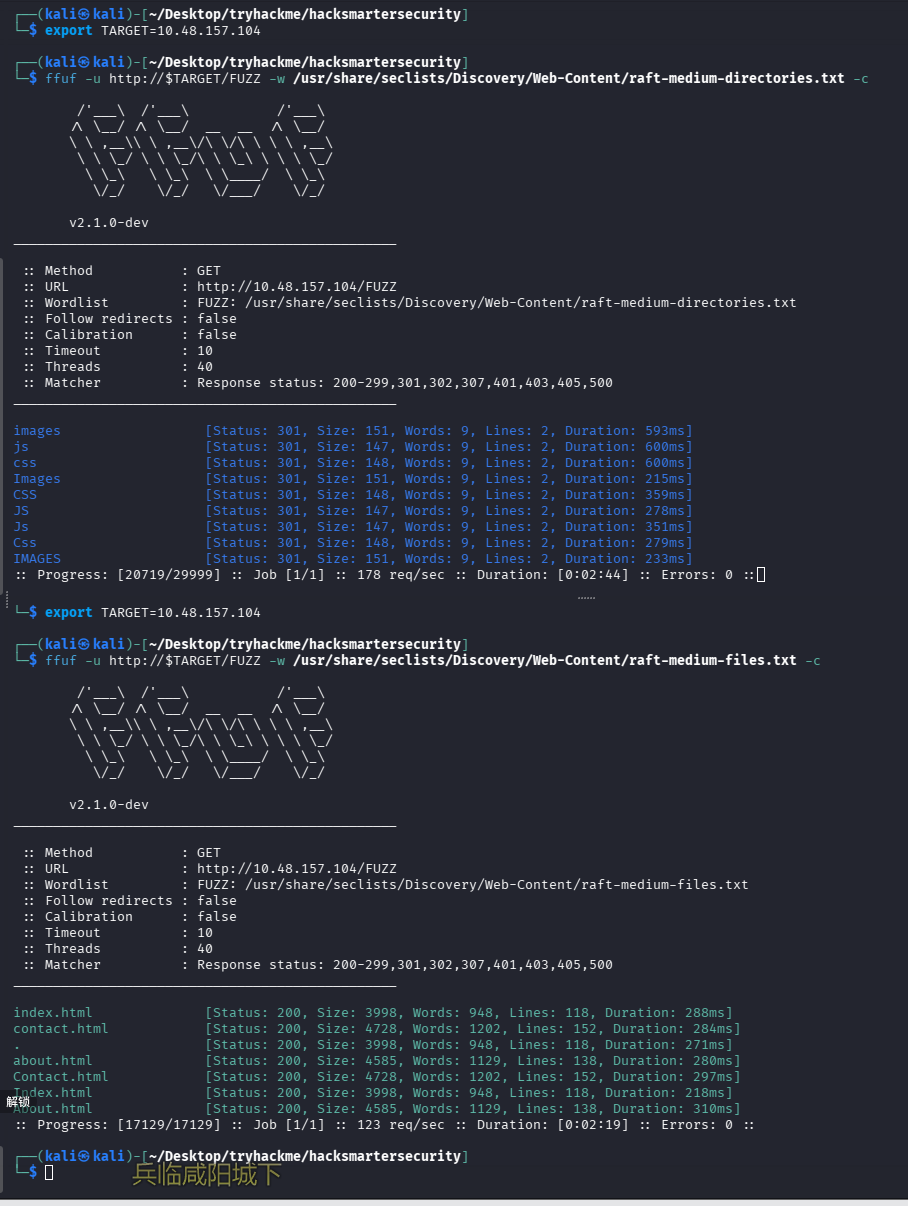
Task: Click the raft-medium-files.txt path in the ffuf command
Action: point(546,661)
